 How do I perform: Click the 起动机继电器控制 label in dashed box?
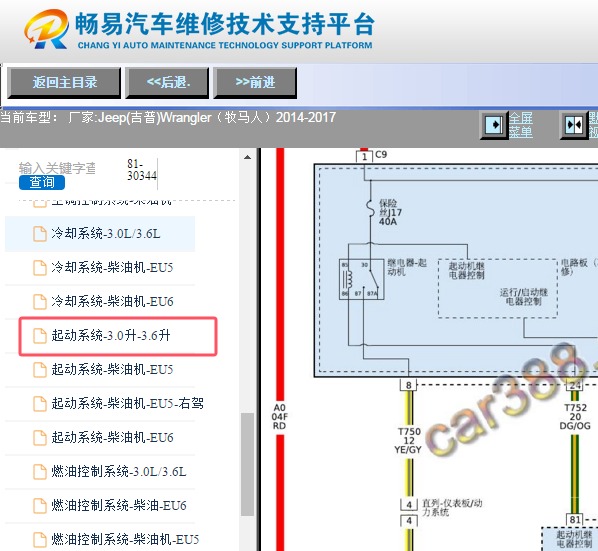tap(466, 270)
